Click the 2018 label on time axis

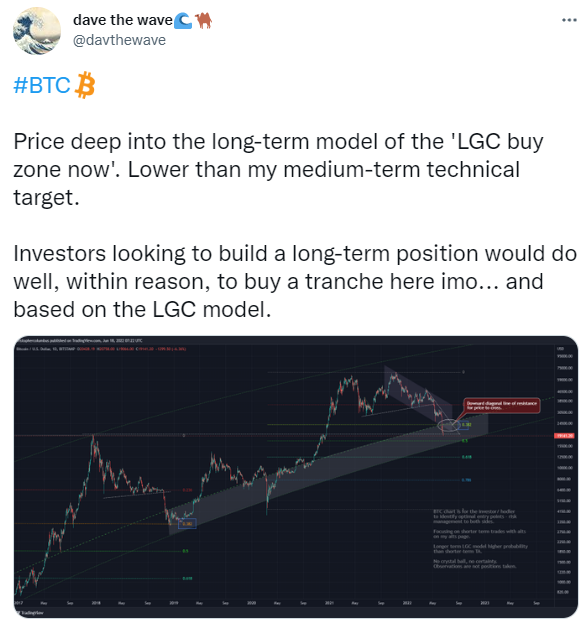pos(96,603)
